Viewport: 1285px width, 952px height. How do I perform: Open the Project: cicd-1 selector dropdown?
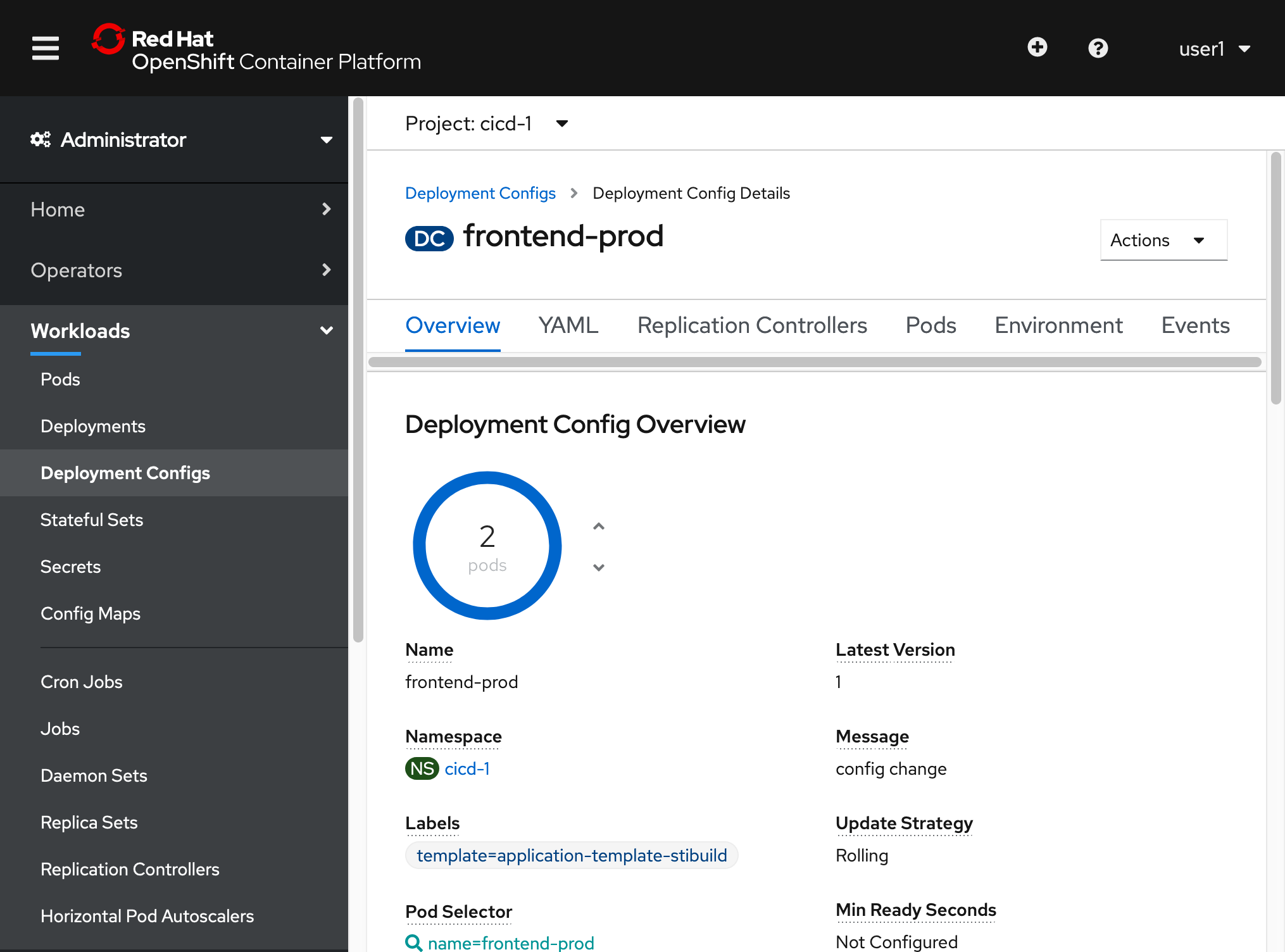click(x=487, y=123)
